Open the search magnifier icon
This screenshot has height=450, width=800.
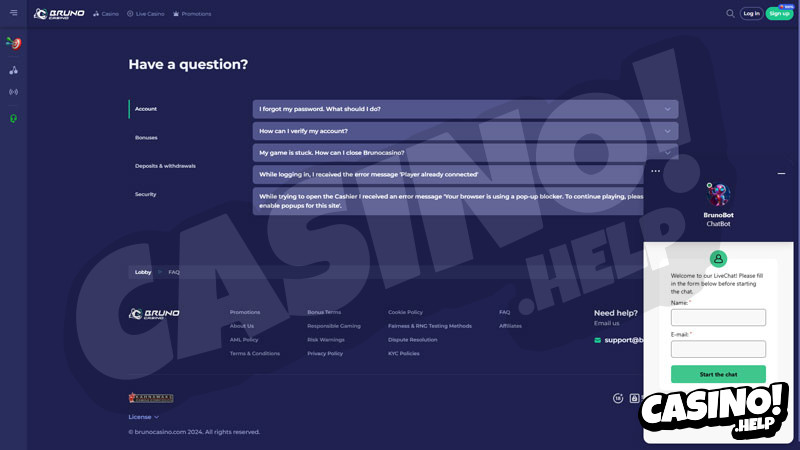pyautogui.click(x=730, y=14)
